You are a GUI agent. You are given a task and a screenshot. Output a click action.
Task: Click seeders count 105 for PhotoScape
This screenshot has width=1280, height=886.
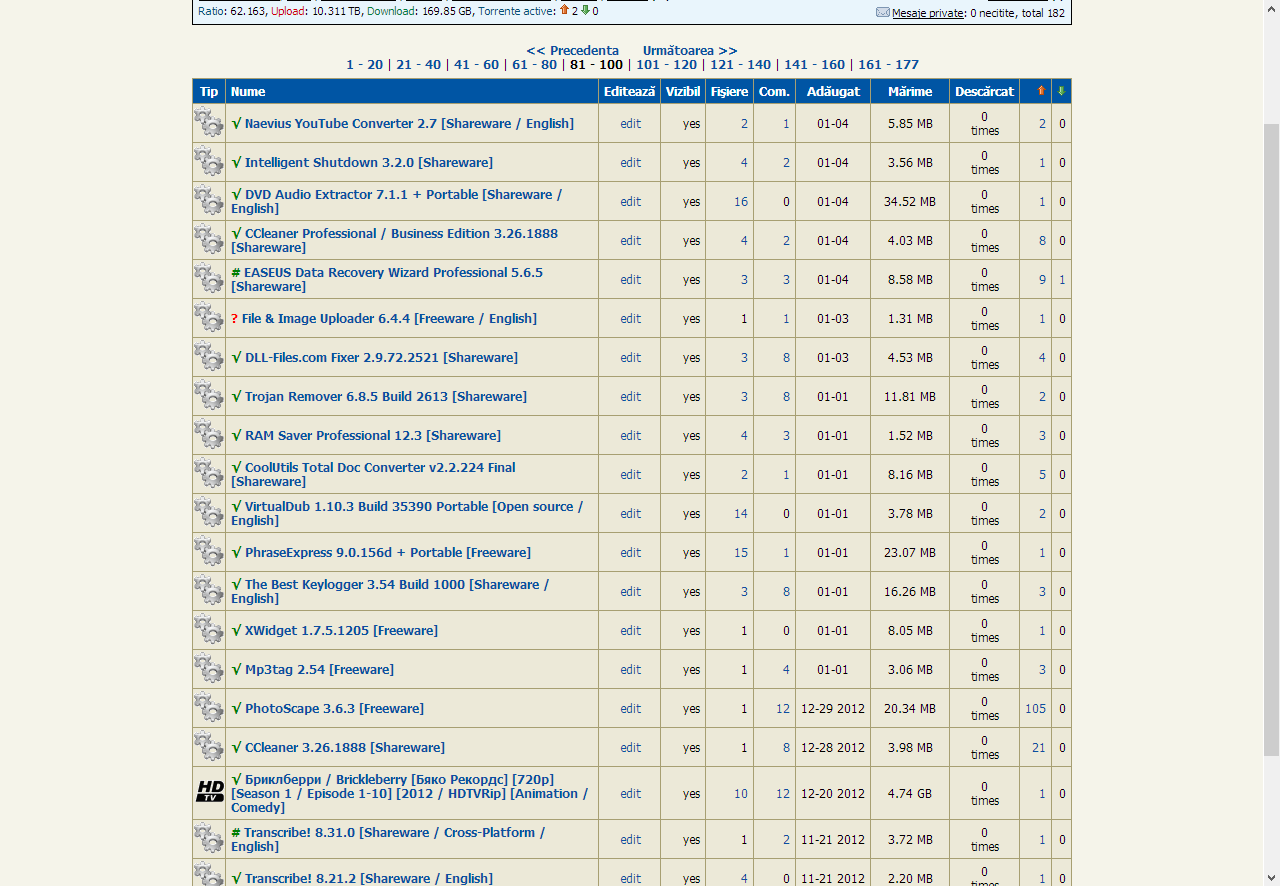click(x=1035, y=708)
